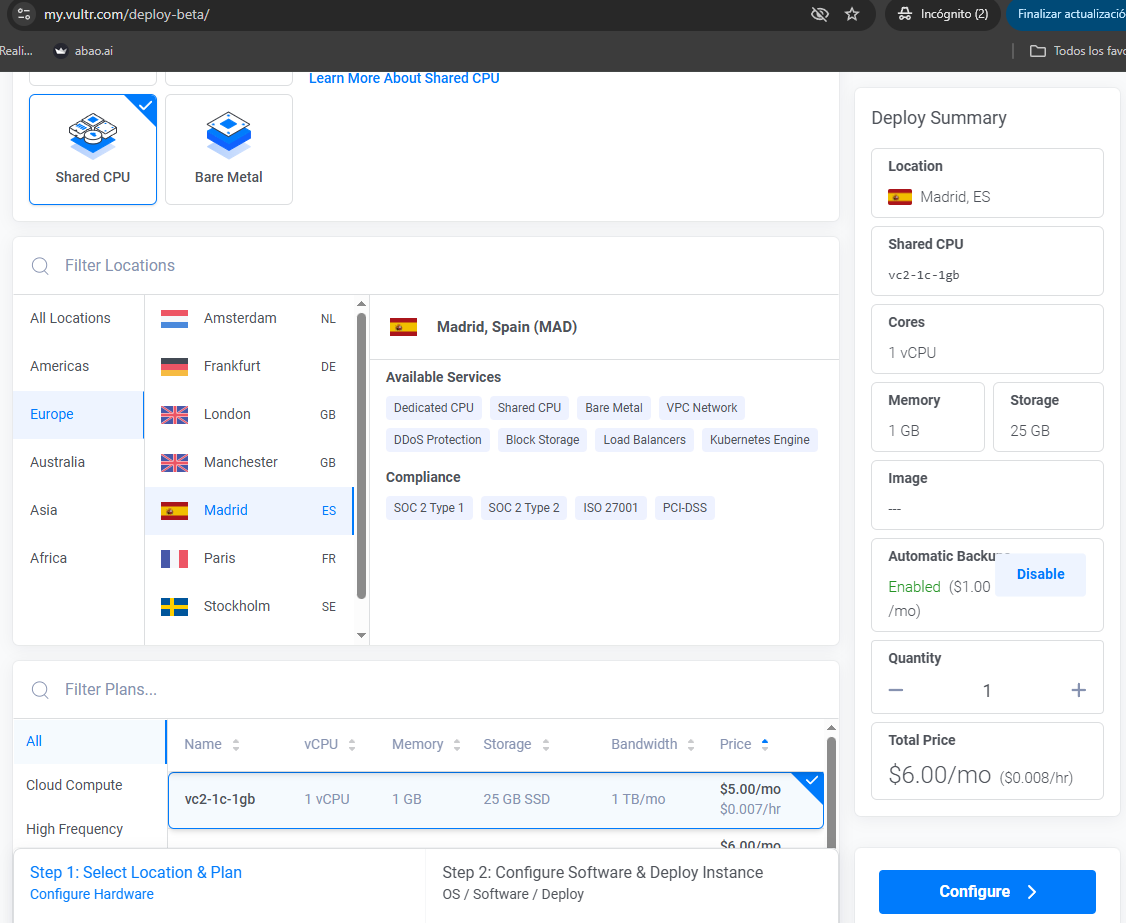Choose Stockholm as the location
The image size is (1126, 923).
pyautogui.click(x=237, y=606)
